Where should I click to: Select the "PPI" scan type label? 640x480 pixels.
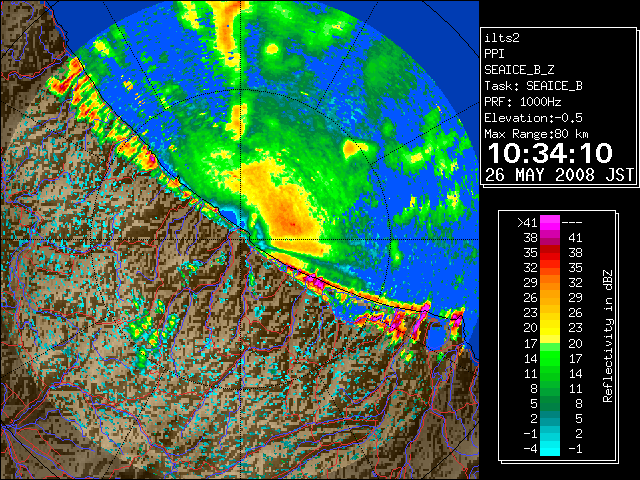point(494,54)
